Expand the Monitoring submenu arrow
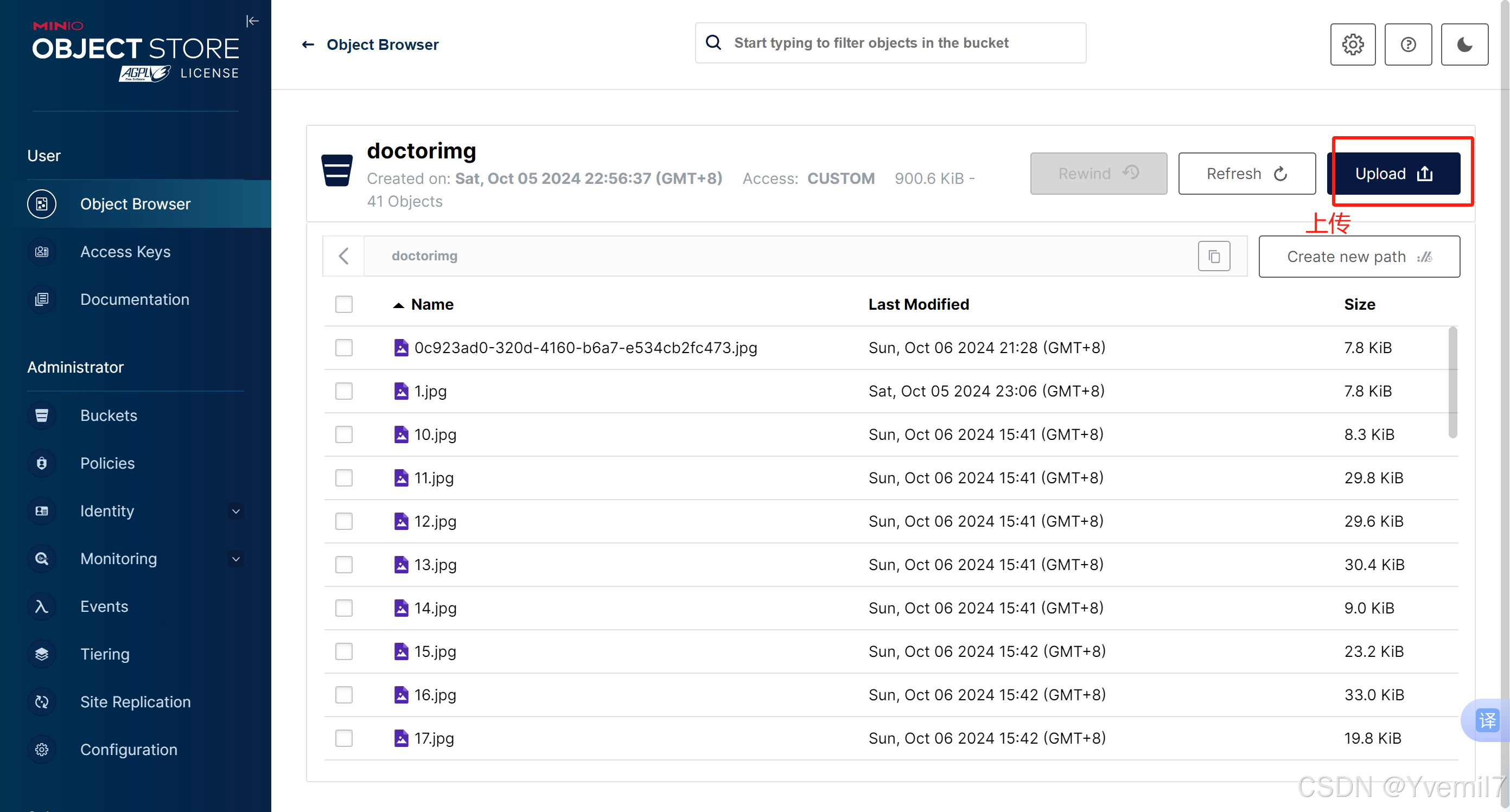This screenshot has height=812, width=1510. coord(235,558)
